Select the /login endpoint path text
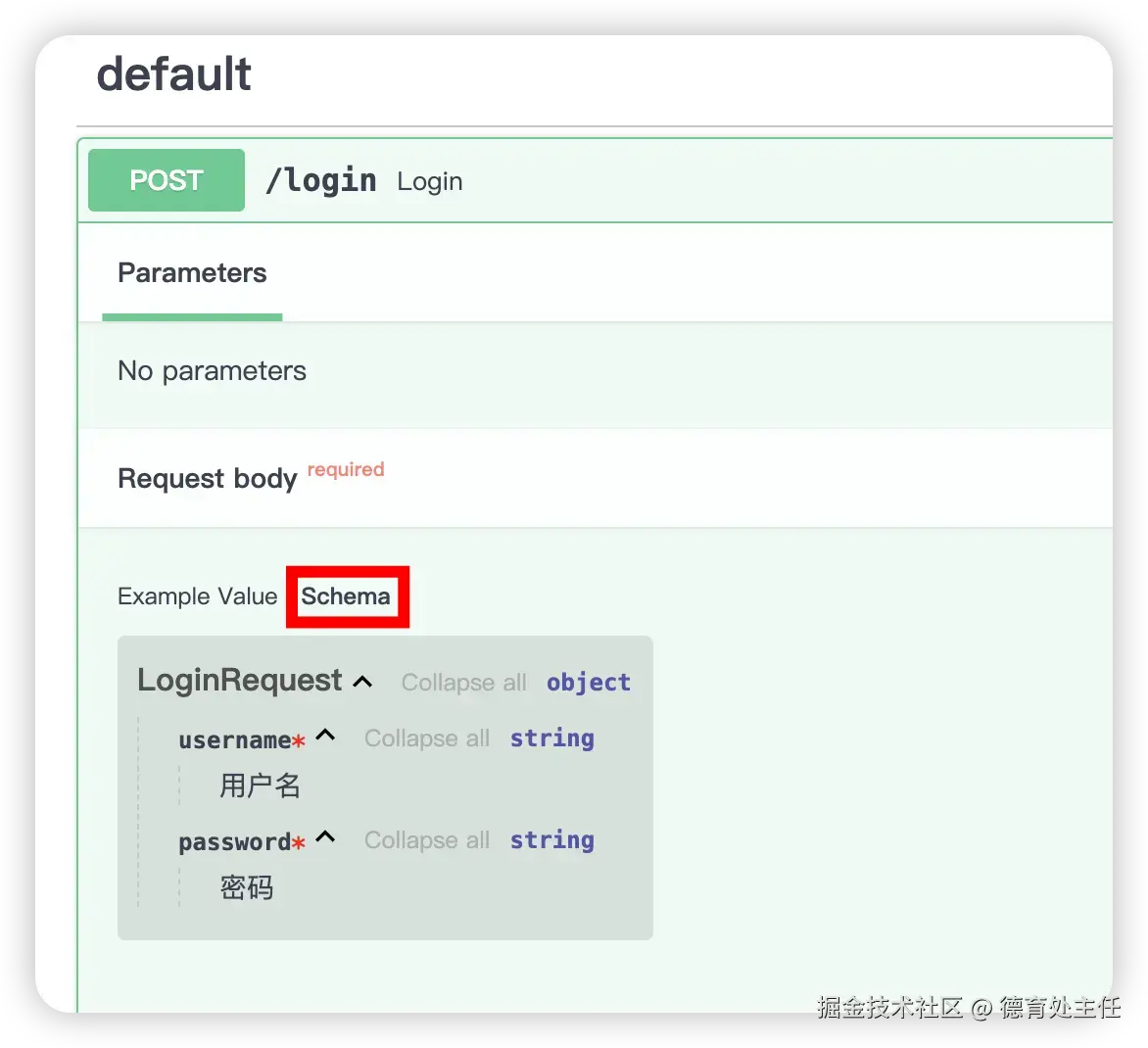Screen dimensions: 1148x1048 coord(321,180)
